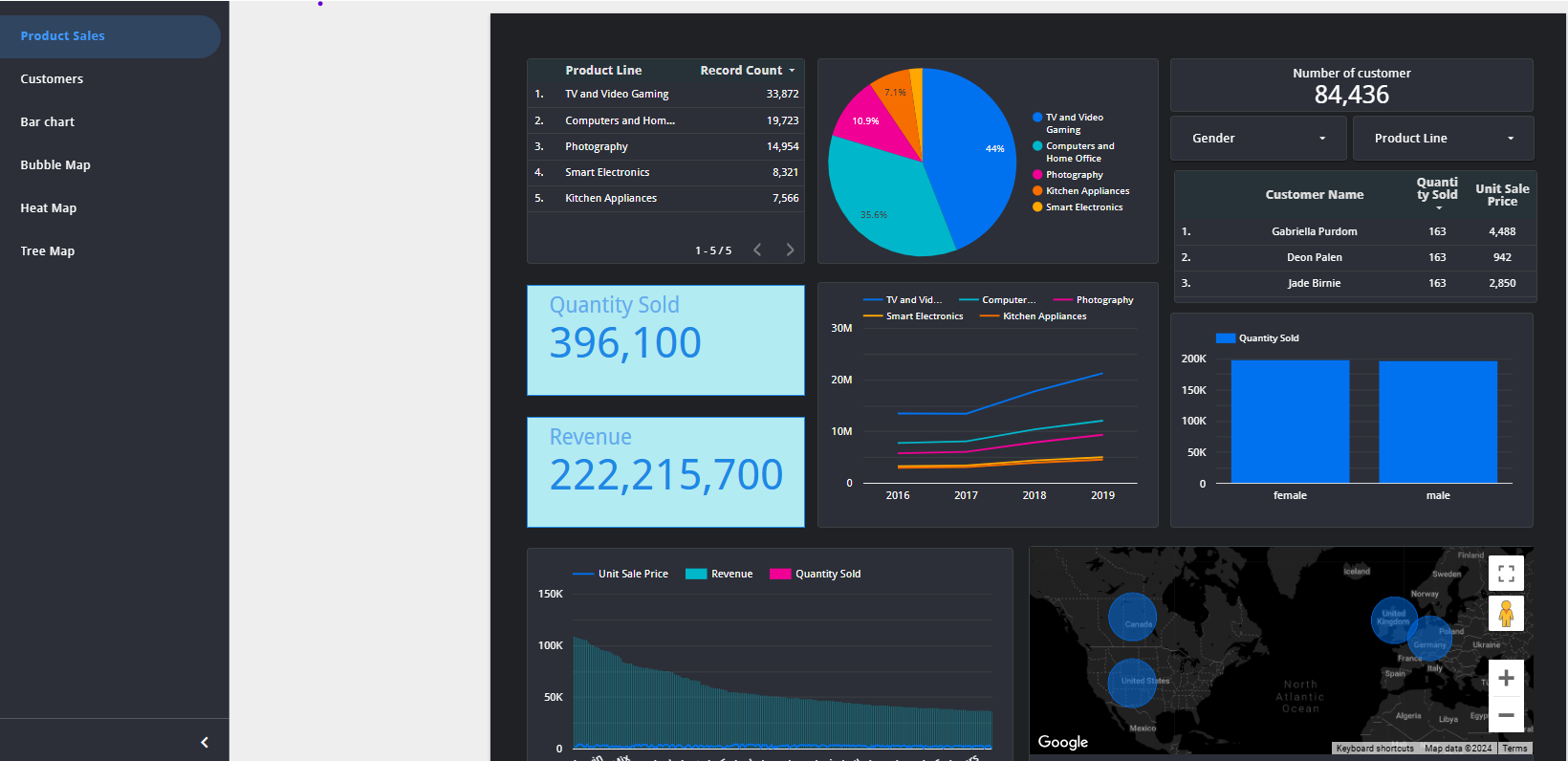Click the 4,488 unit sale price value
Viewport: 1568px width, 761px height.
[x=1502, y=231]
